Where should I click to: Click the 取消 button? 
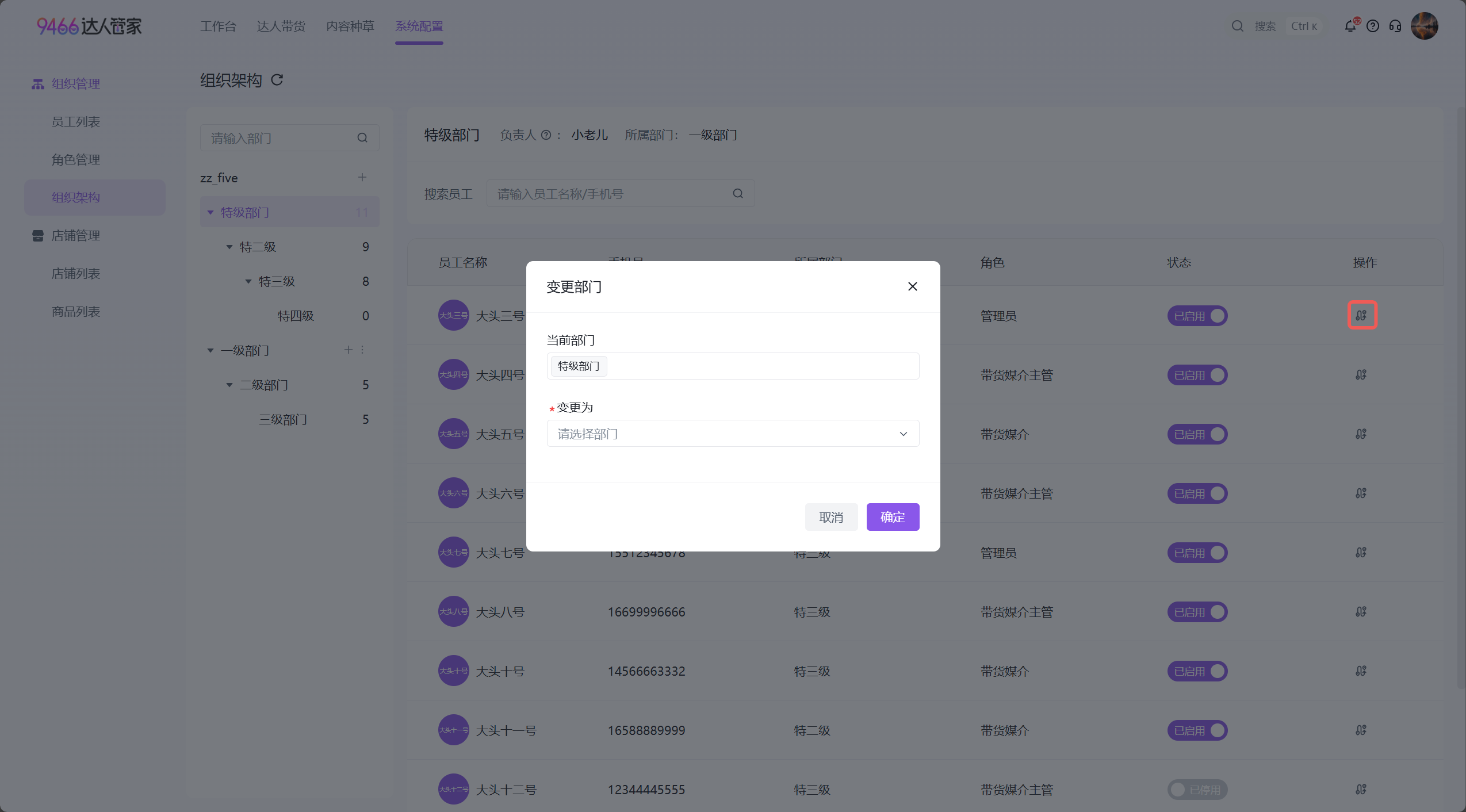tap(831, 517)
